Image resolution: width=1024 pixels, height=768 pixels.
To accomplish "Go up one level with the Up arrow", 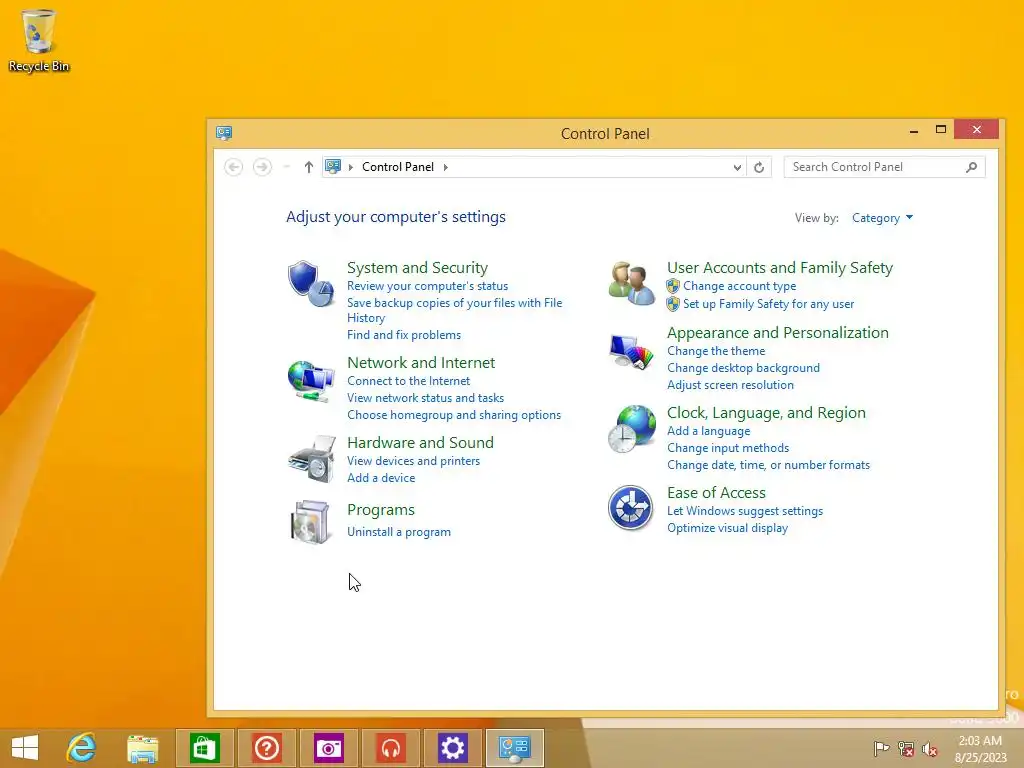I will click(x=309, y=167).
